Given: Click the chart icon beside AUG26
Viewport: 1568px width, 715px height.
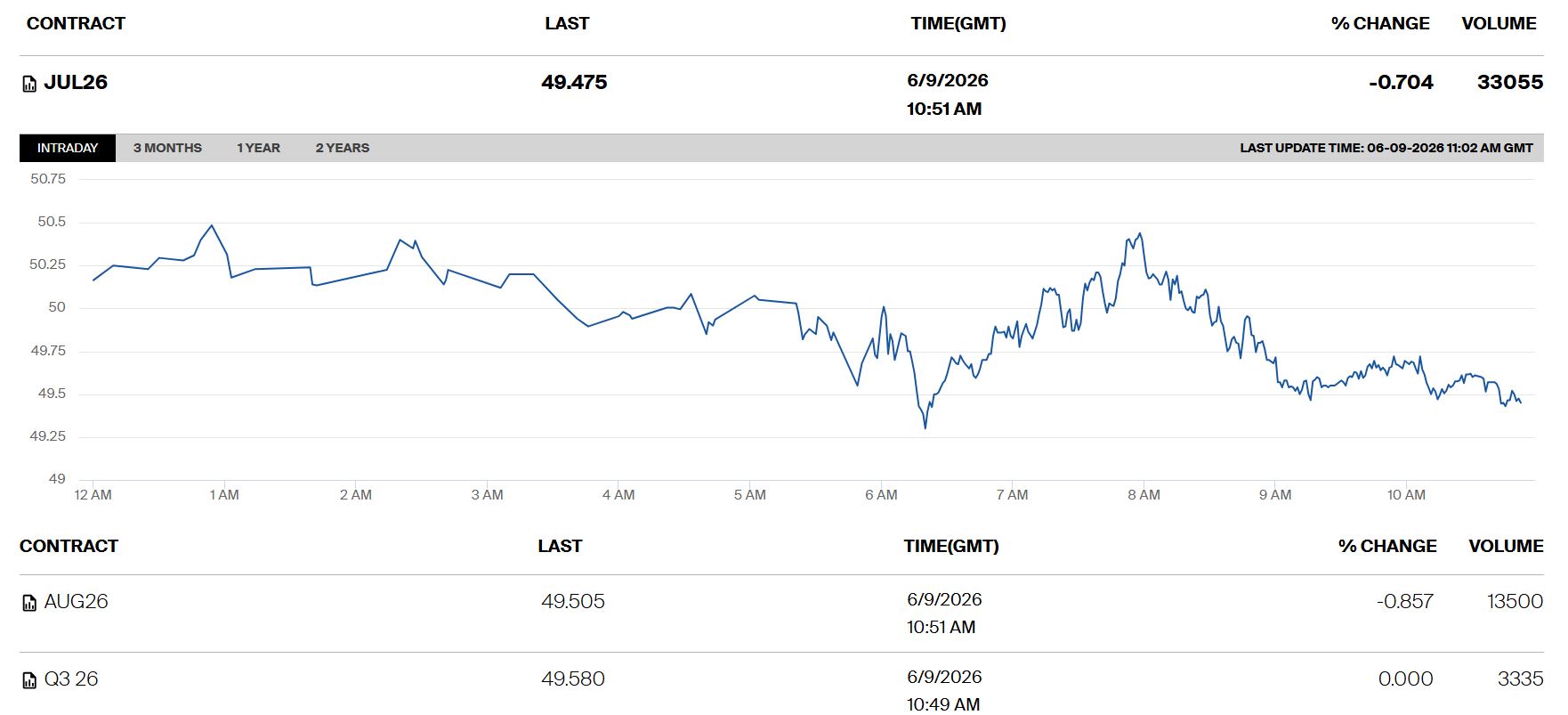Looking at the screenshot, I should [29, 603].
